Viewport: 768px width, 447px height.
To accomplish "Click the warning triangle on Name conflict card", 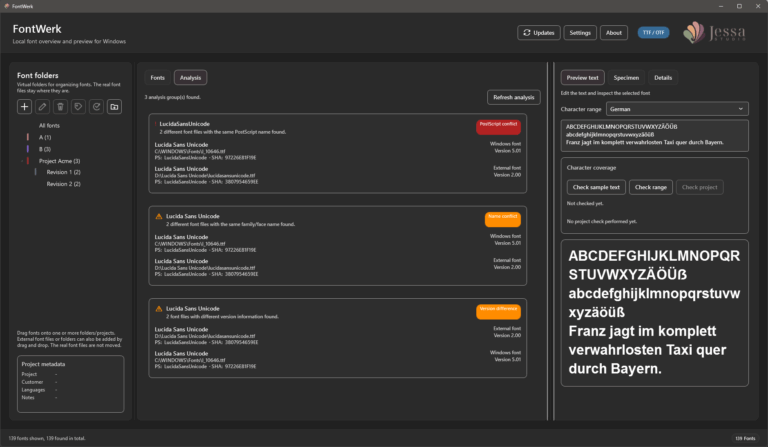I will pos(159,216).
